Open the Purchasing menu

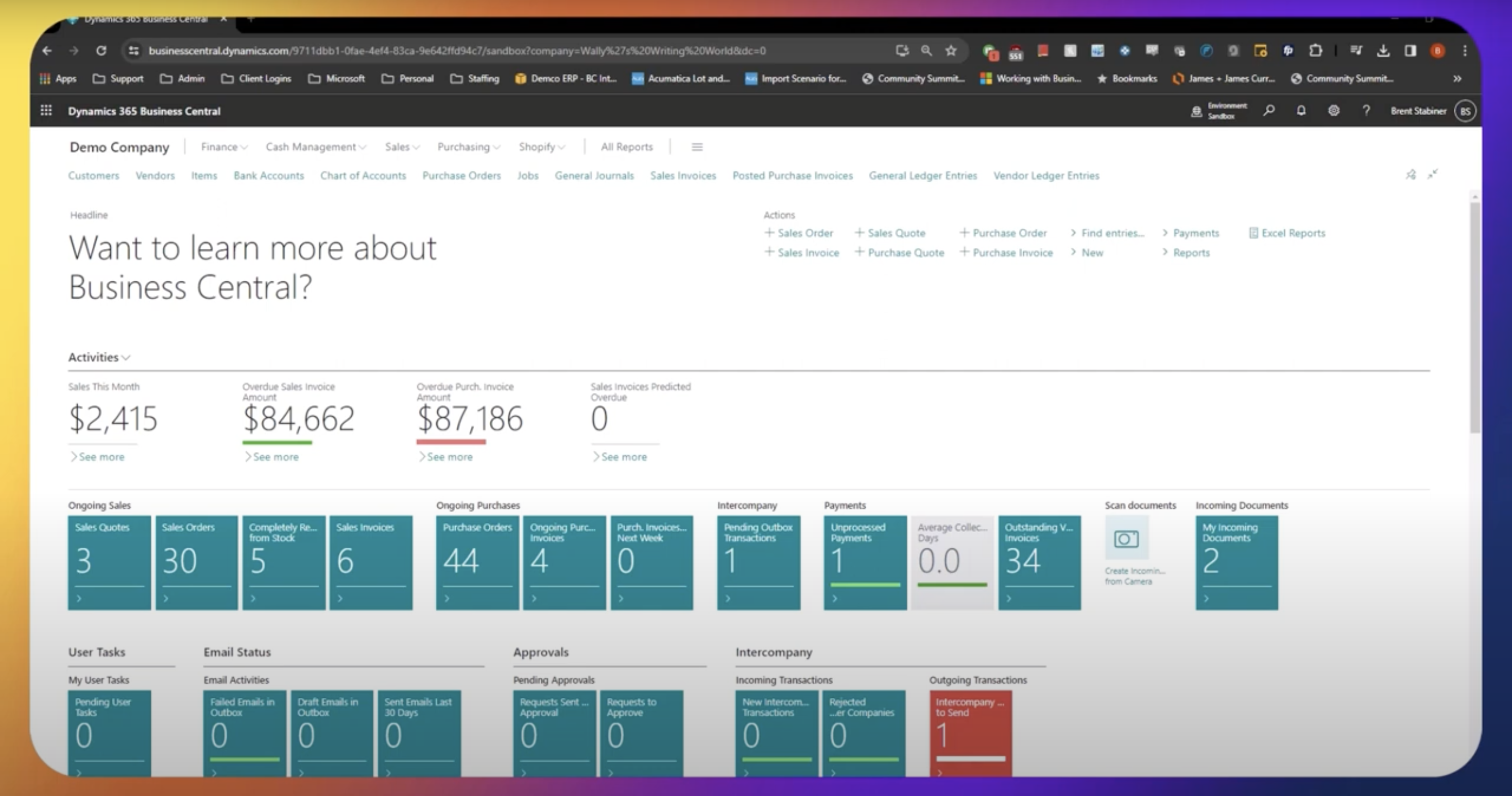coord(468,146)
